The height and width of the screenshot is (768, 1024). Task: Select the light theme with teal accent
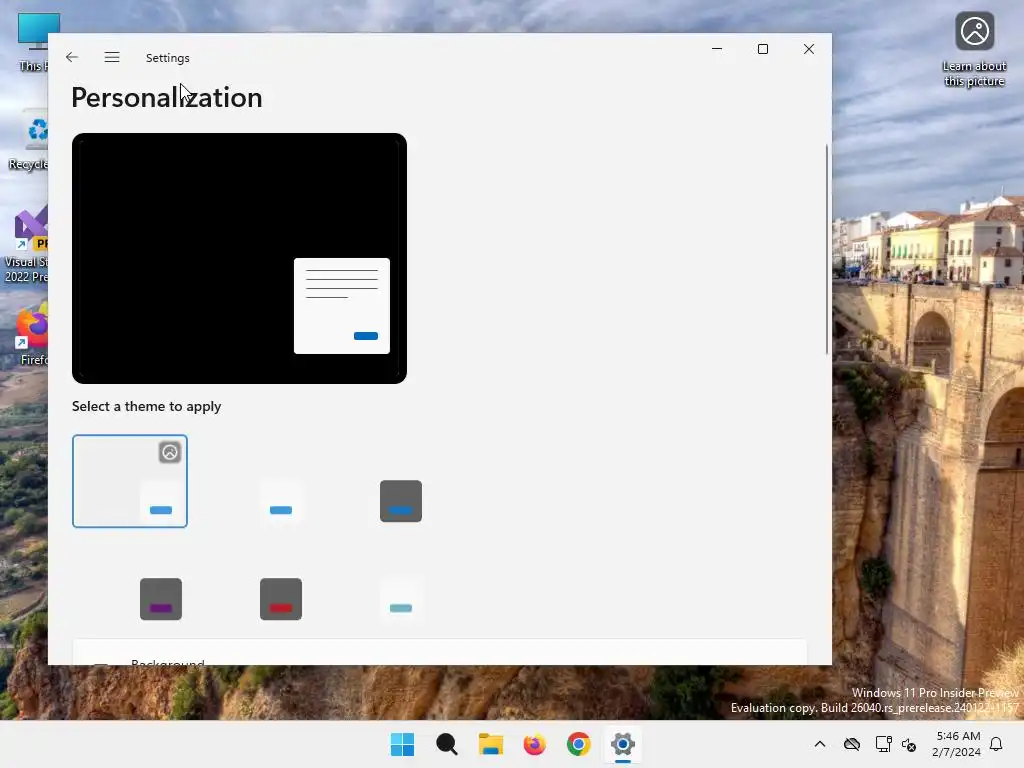[370, 579]
